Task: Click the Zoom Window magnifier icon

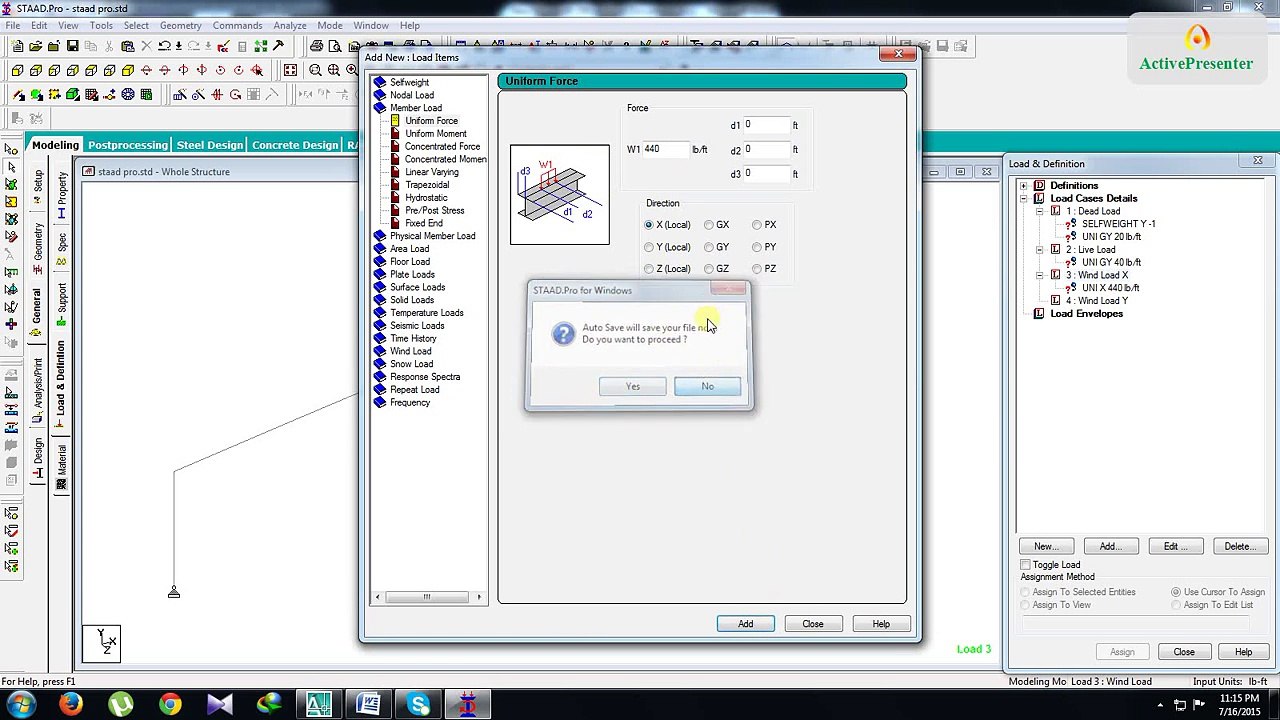Action: 315,70
